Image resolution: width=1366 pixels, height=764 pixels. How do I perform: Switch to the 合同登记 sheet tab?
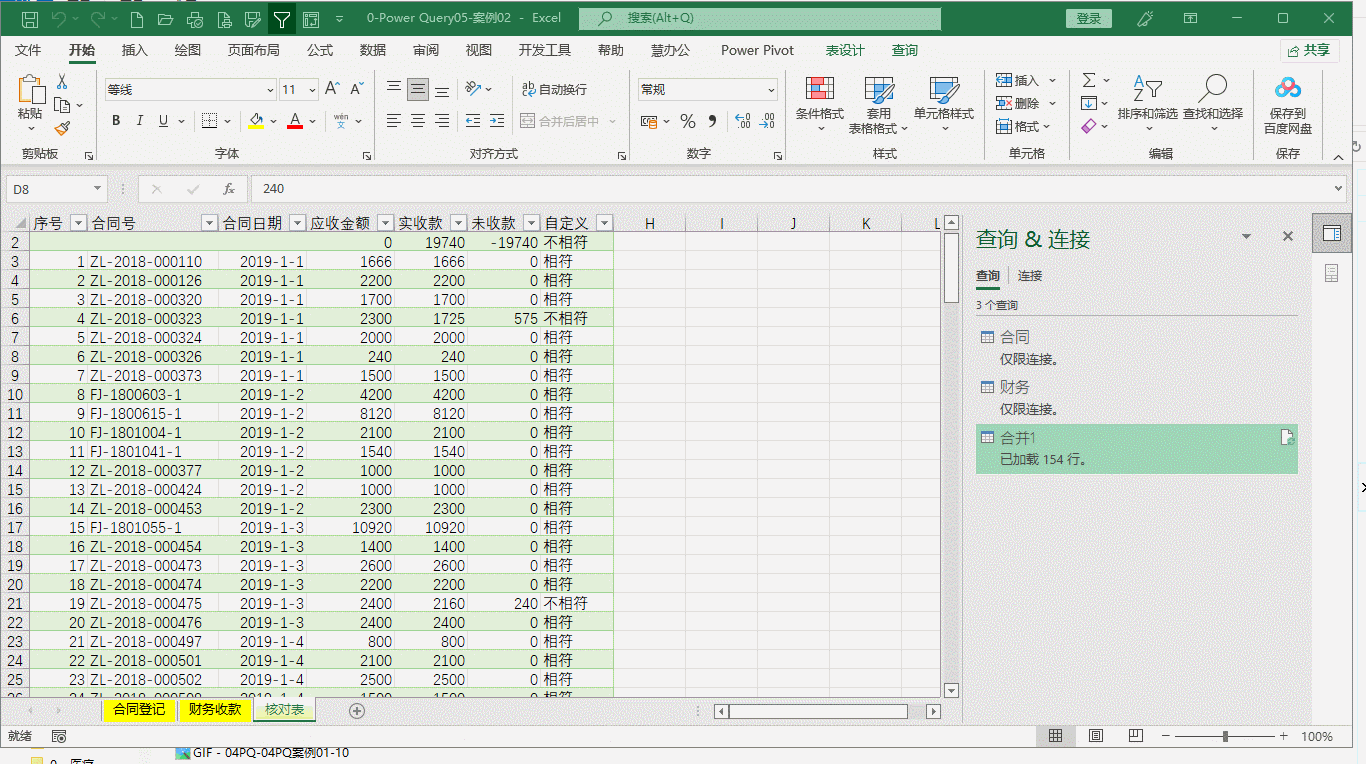pos(139,710)
